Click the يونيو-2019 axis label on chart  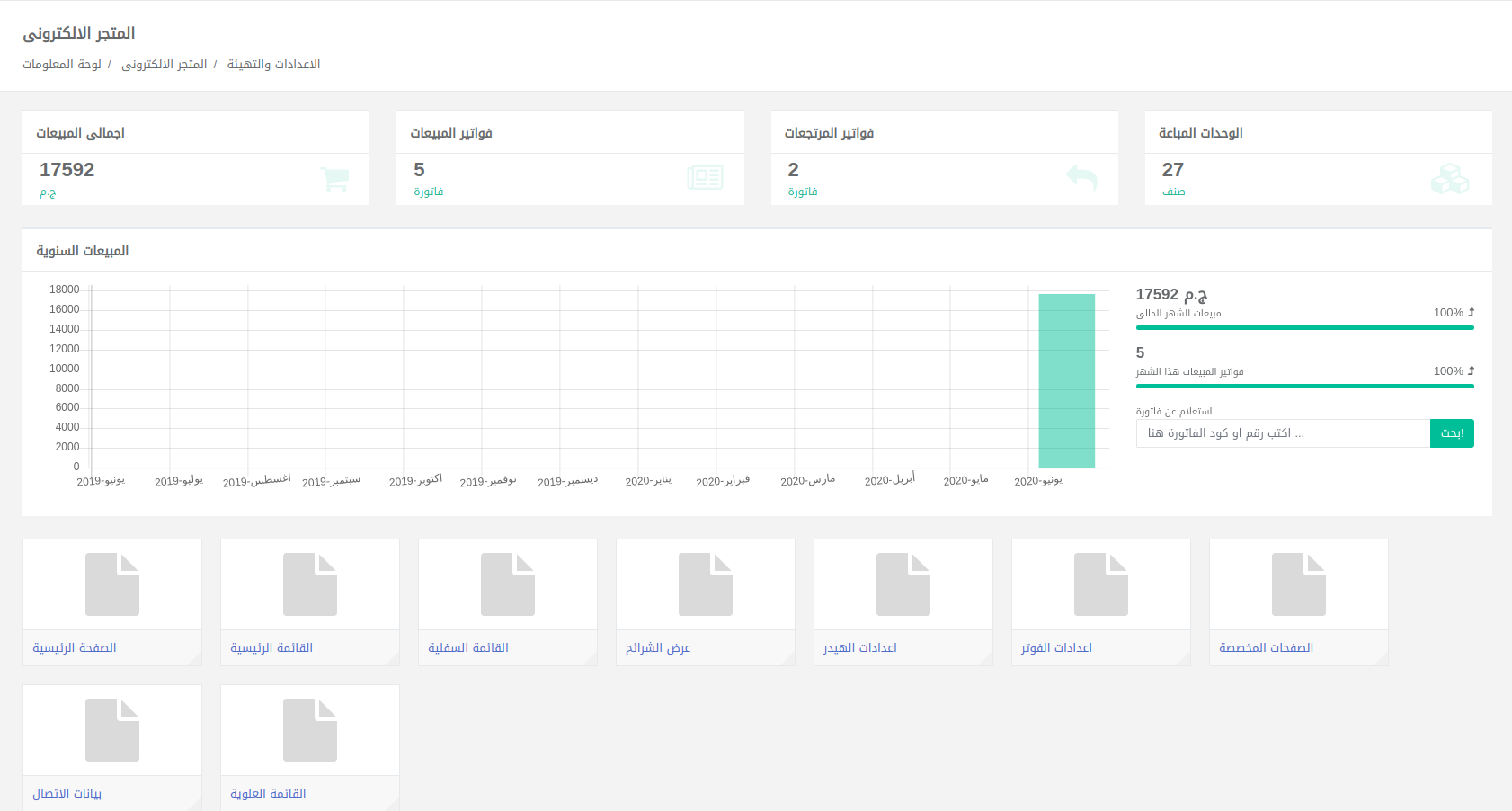pos(101,481)
